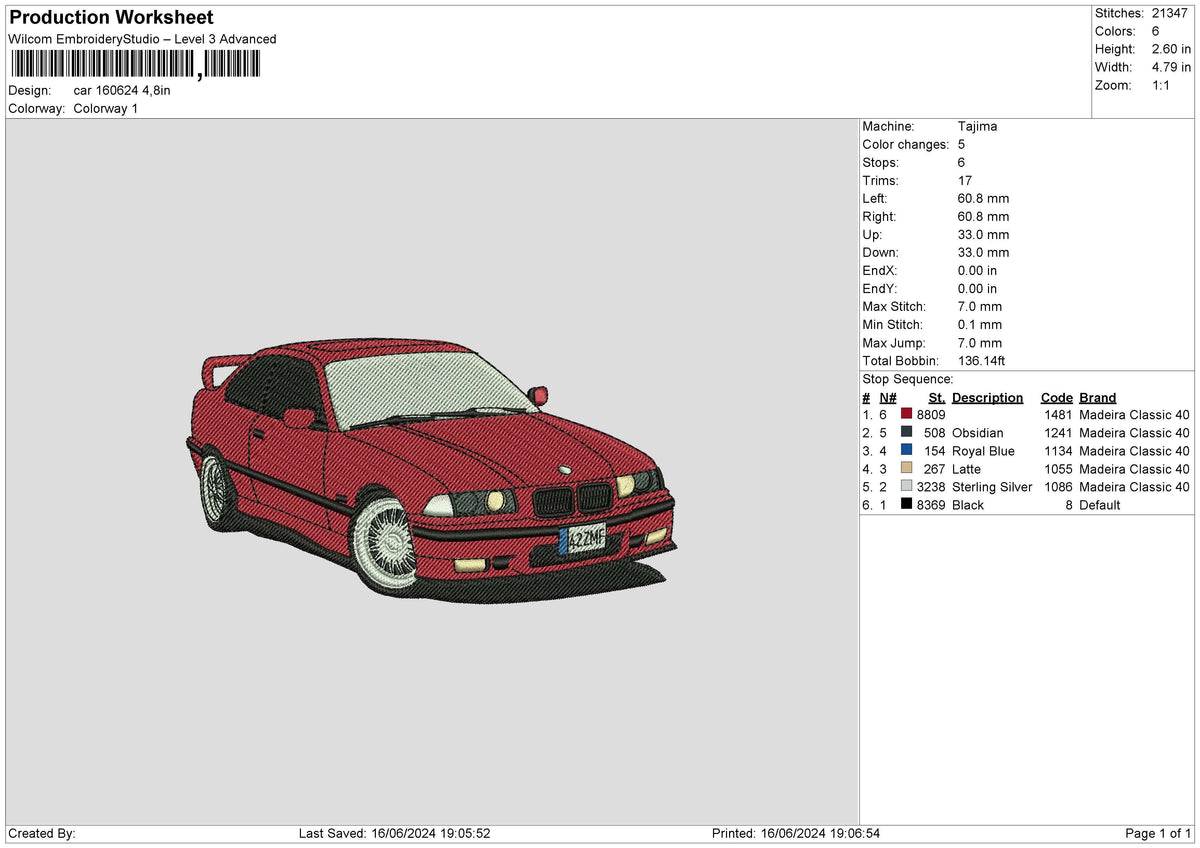Click the barcode under the title
The image size is (1200, 848).
(135, 66)
